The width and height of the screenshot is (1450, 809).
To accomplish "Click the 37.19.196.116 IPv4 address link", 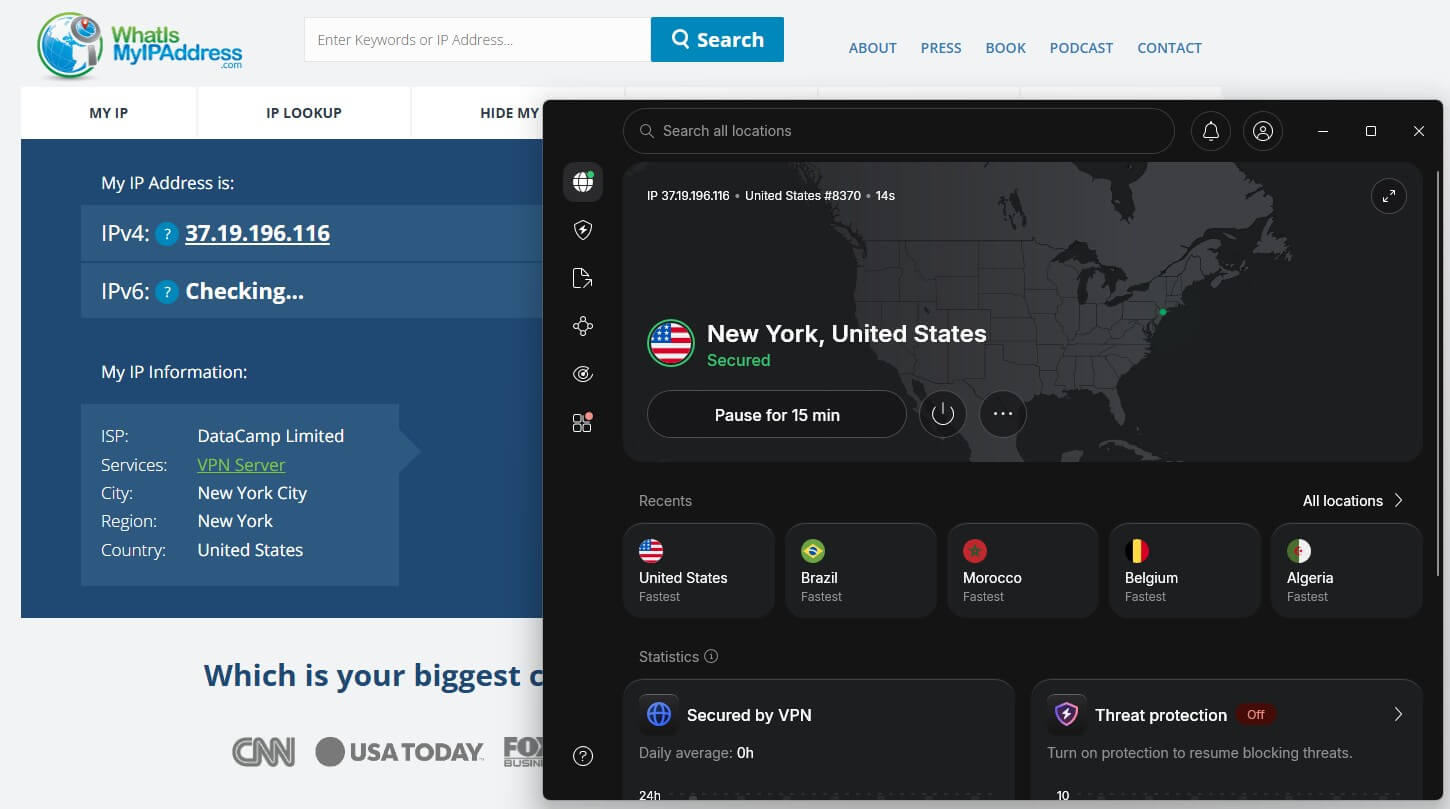I will pyautogui.click(x=257, y=234).
